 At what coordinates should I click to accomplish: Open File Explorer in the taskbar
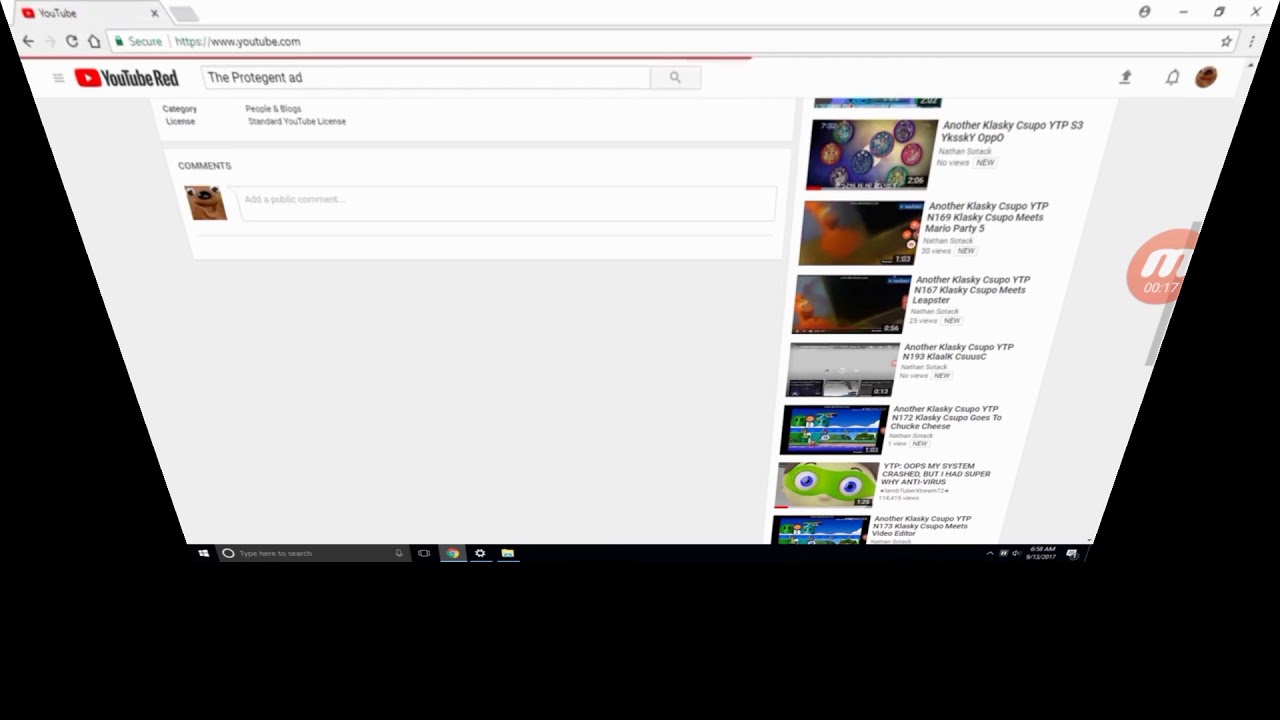coord(508,553)
